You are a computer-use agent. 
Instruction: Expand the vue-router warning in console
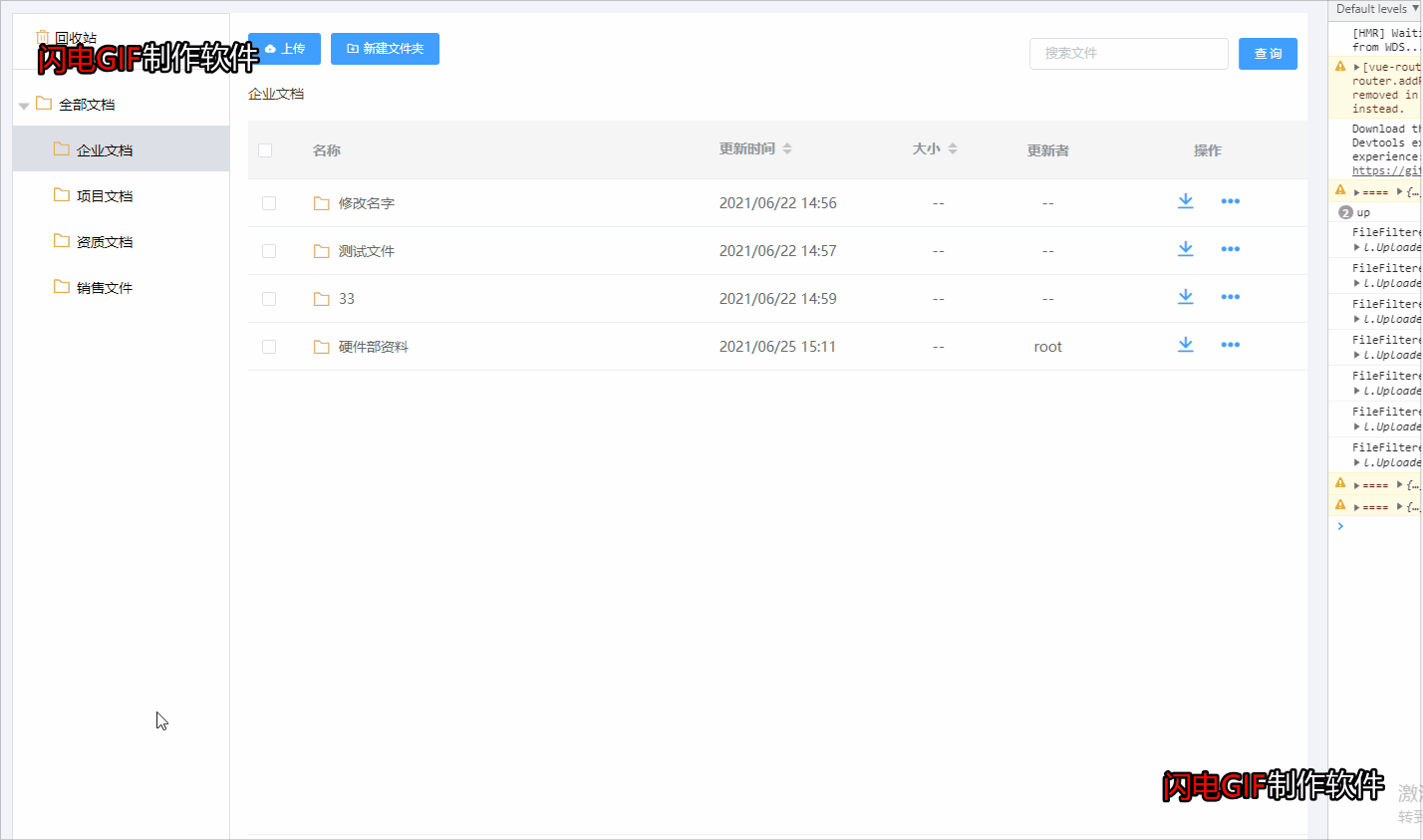(x=1356, y=67)
